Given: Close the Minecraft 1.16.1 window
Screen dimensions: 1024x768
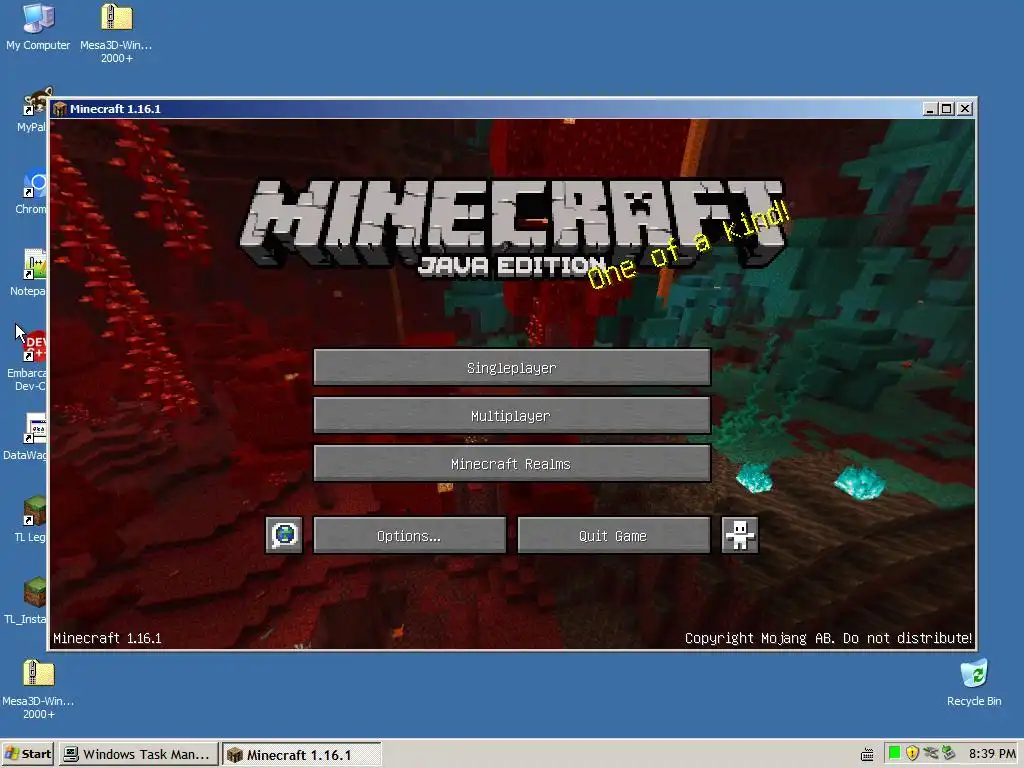Looking at the screenshot, I should coord(965,109).
